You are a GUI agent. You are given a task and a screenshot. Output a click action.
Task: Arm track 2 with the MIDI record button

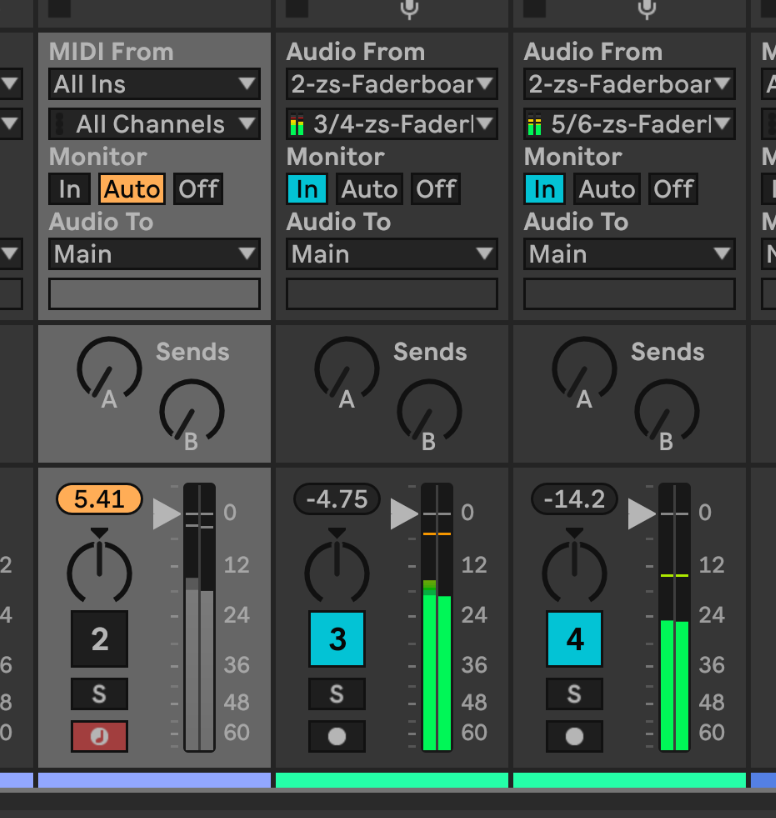[99, 736]
